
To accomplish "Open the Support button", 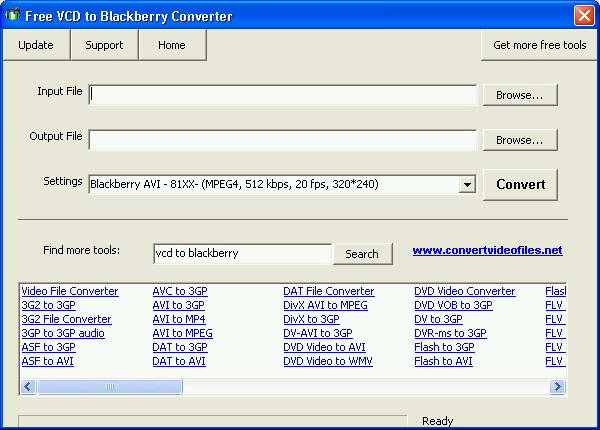I will click(x=104, y=45).
